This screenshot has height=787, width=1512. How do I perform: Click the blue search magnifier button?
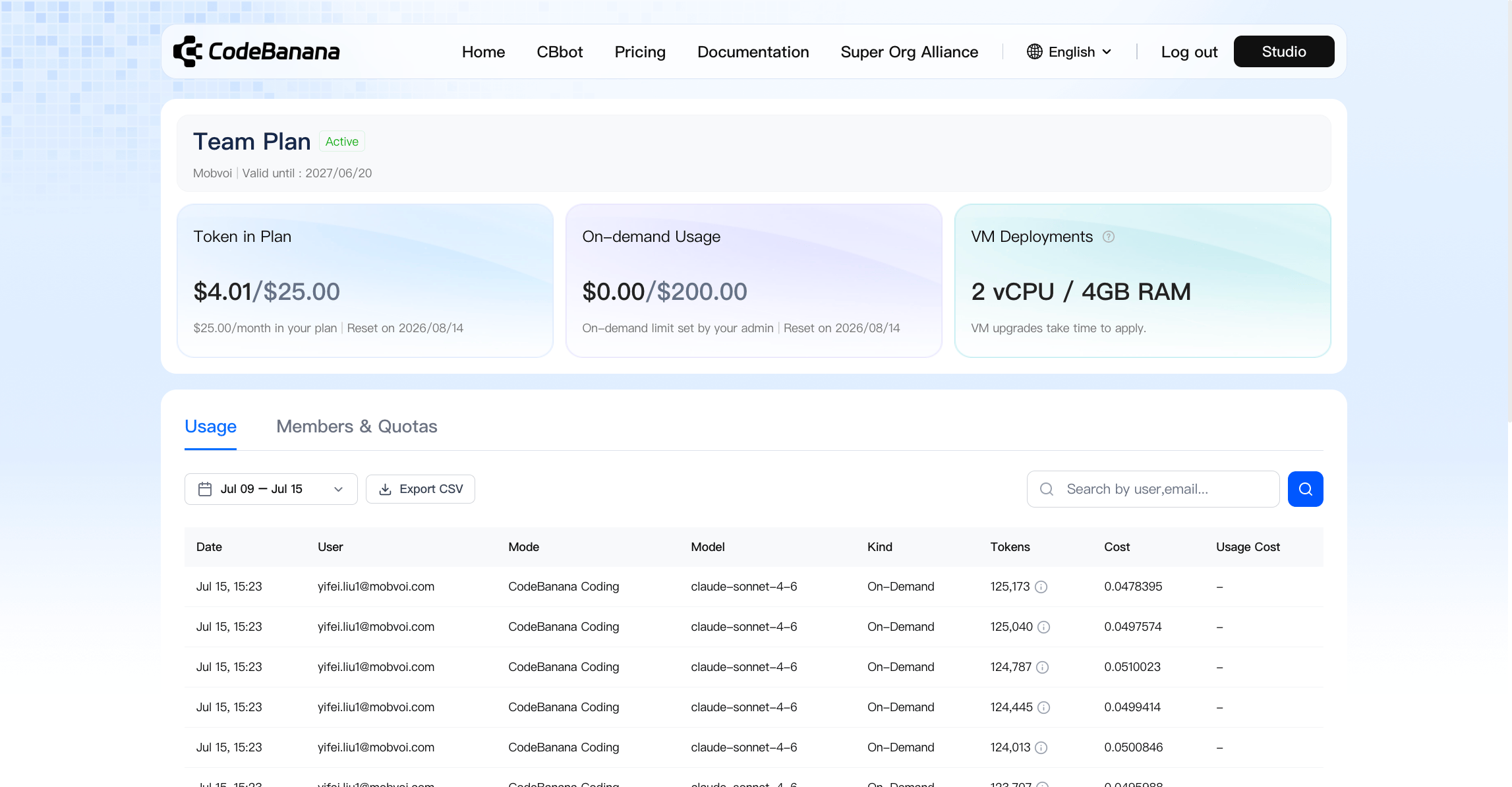pyautogui.click(x=1305, y=489)
